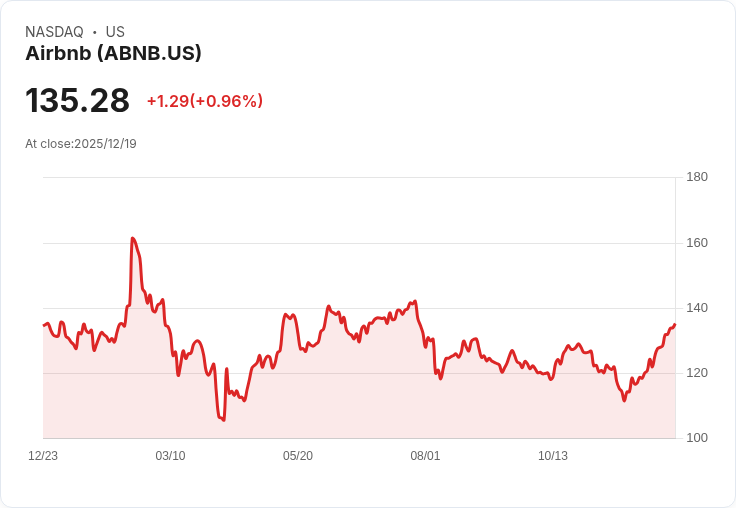Click the US market label

[x=115, y=32]
